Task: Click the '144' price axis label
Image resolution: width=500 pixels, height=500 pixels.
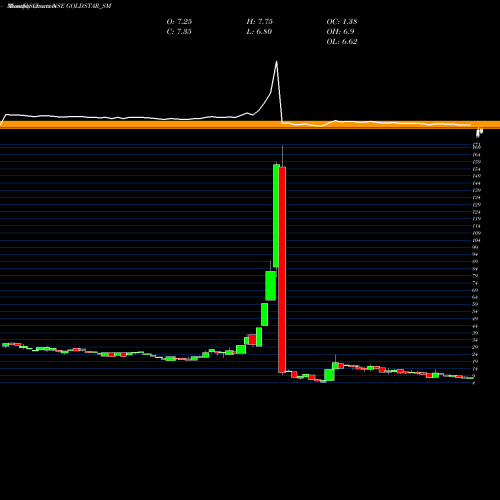Action: pos(477,184)
